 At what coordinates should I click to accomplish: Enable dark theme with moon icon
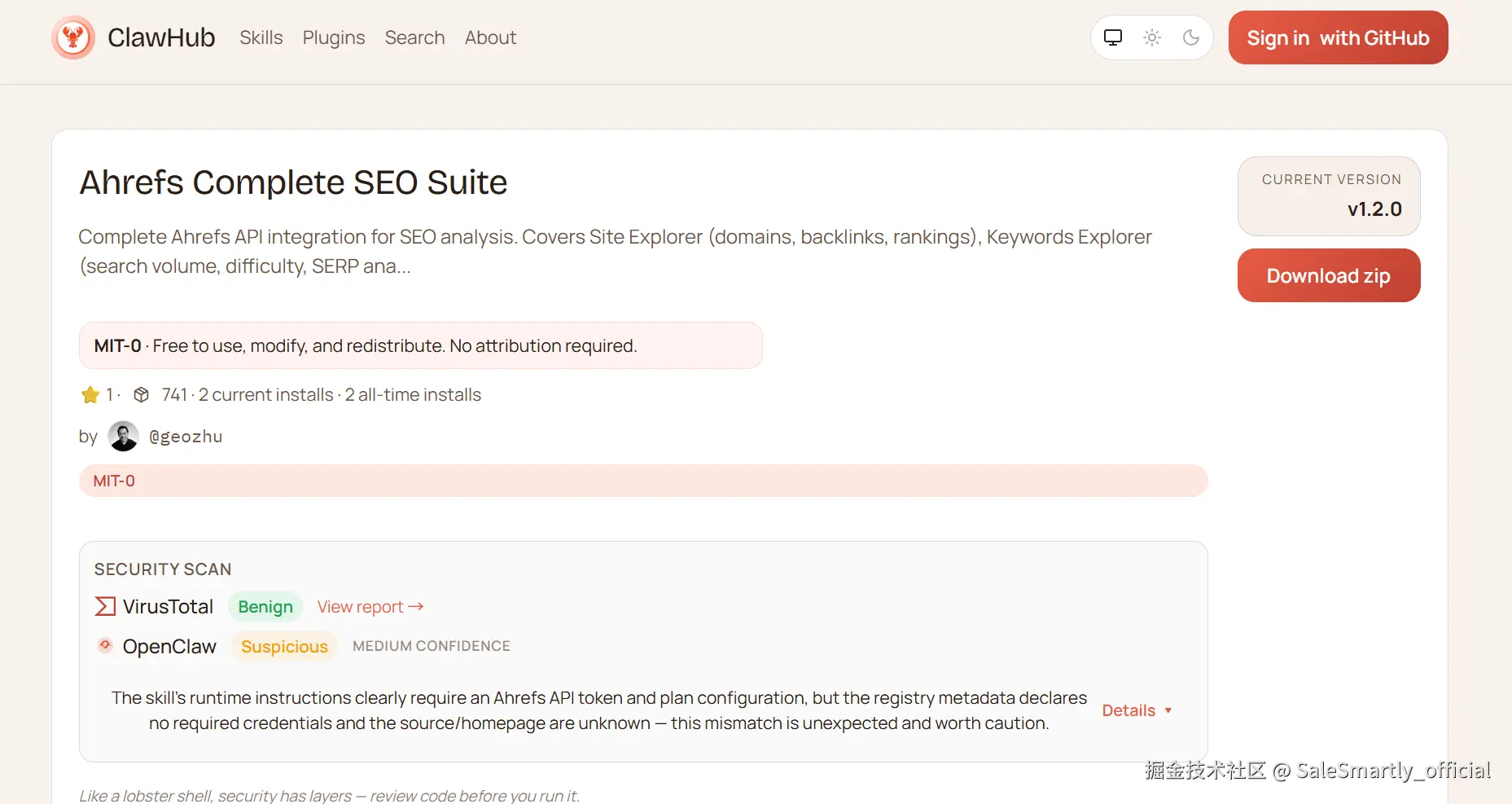point(1191,37)
